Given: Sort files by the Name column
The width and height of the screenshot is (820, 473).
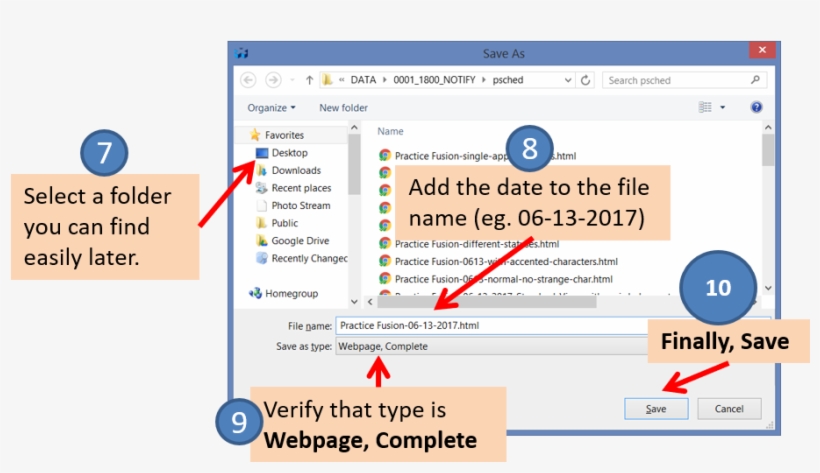Looking at the screenshot, I should coord(390,131).
